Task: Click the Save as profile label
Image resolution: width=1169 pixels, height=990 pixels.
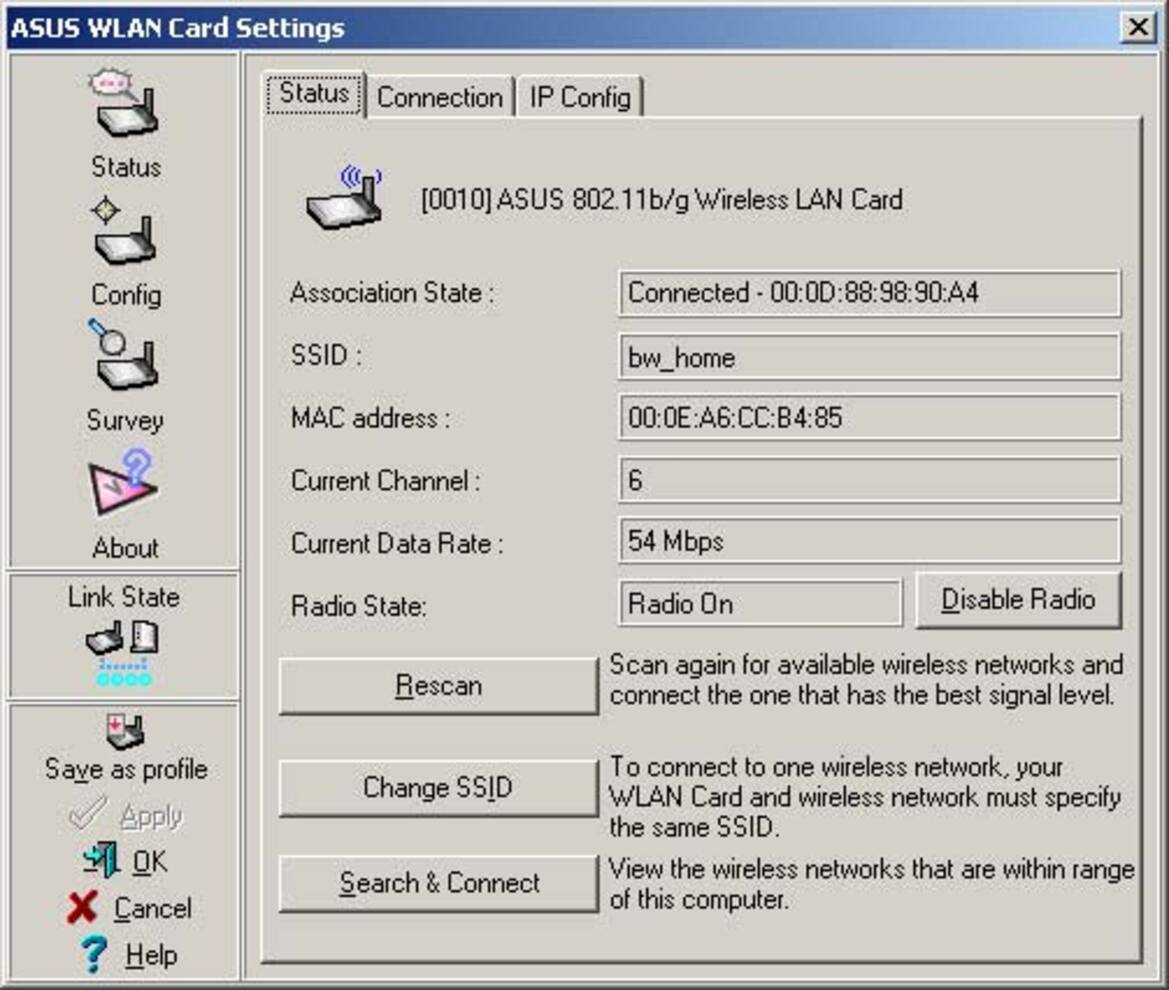Action: 126,769
